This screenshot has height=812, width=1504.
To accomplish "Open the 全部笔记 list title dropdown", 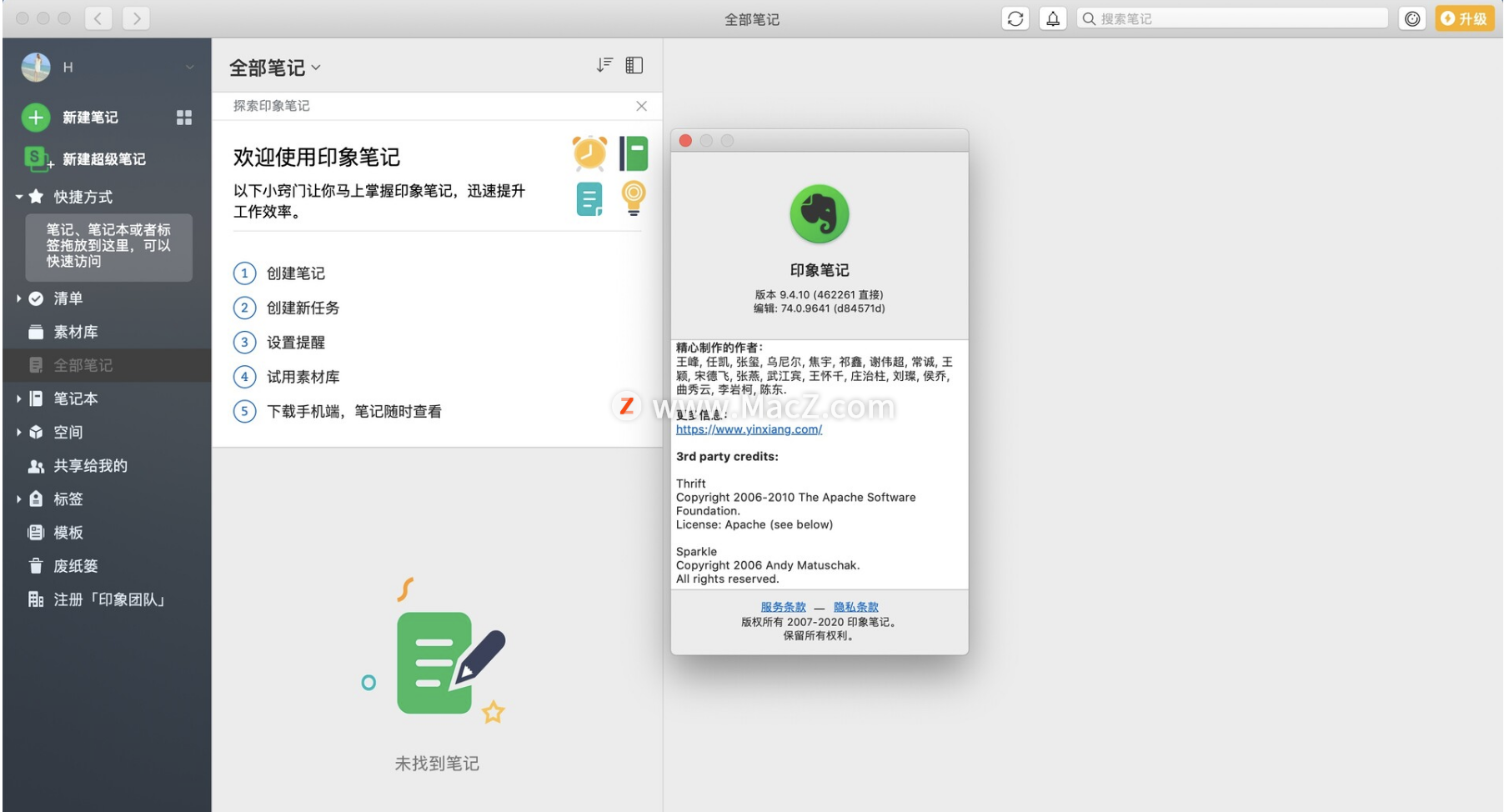I will tap(275, 68).
